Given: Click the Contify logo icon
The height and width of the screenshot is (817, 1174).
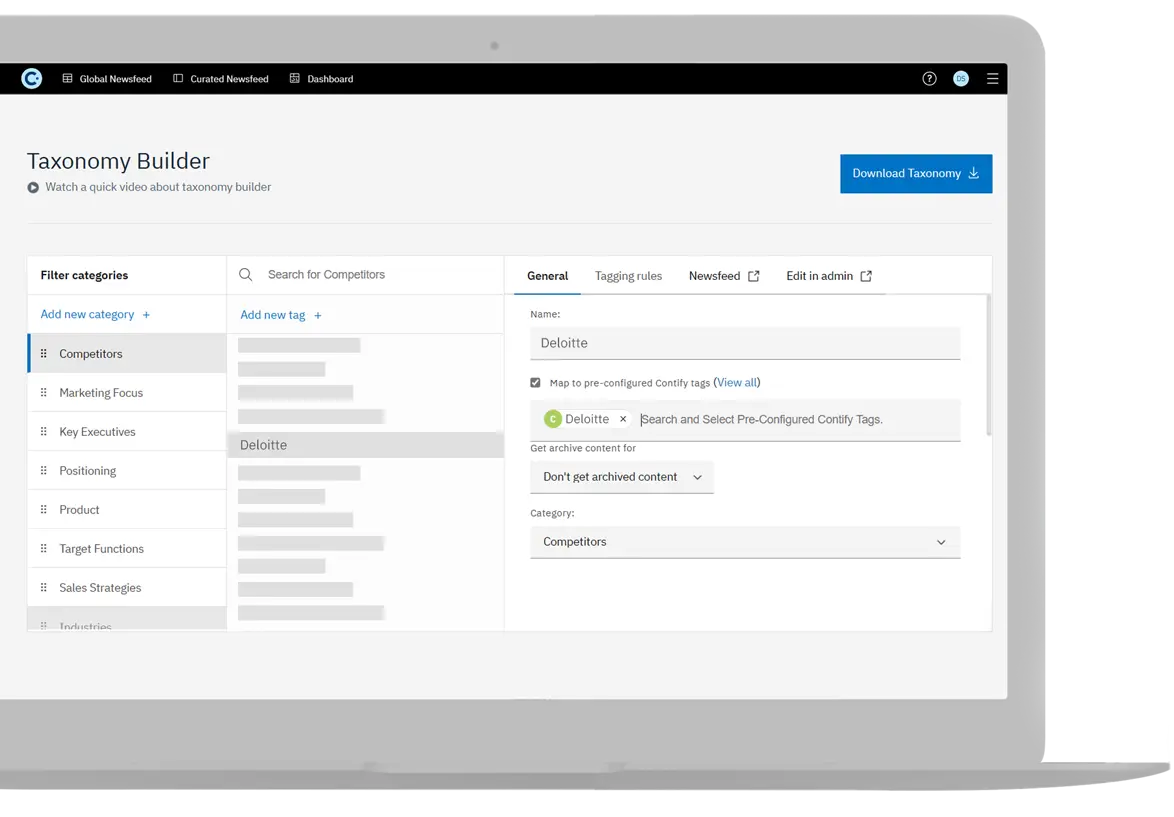Looking at the screenshot, I should click(x=31, y=78).
